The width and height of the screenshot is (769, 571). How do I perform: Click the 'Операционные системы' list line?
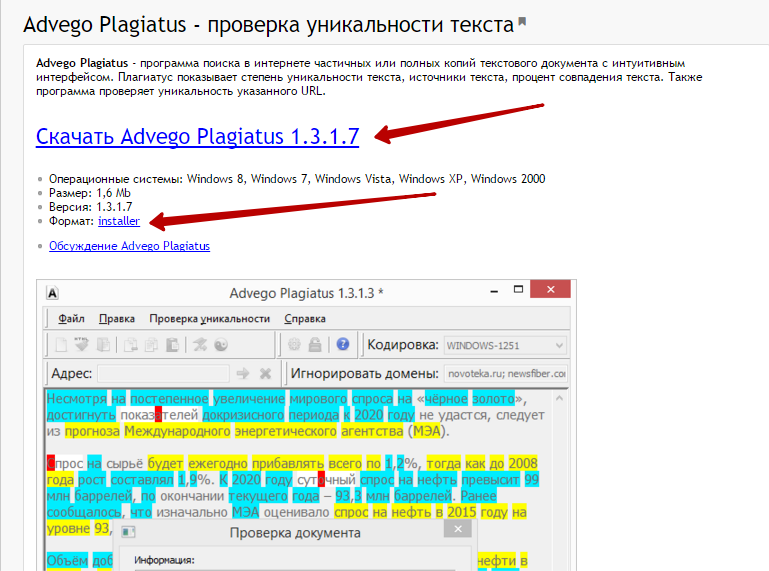coord(297,179)
